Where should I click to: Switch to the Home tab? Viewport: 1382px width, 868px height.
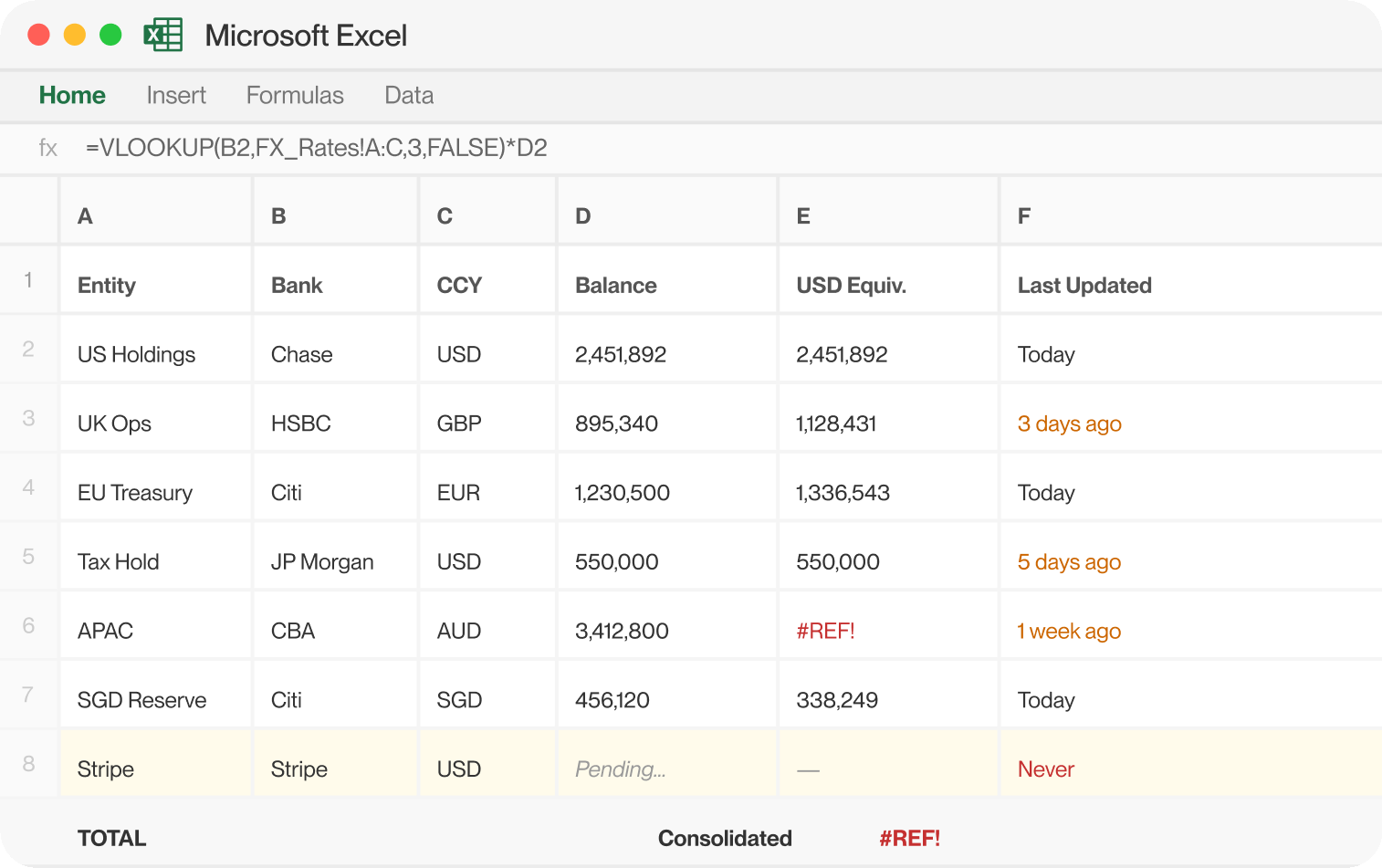[72, 95]
